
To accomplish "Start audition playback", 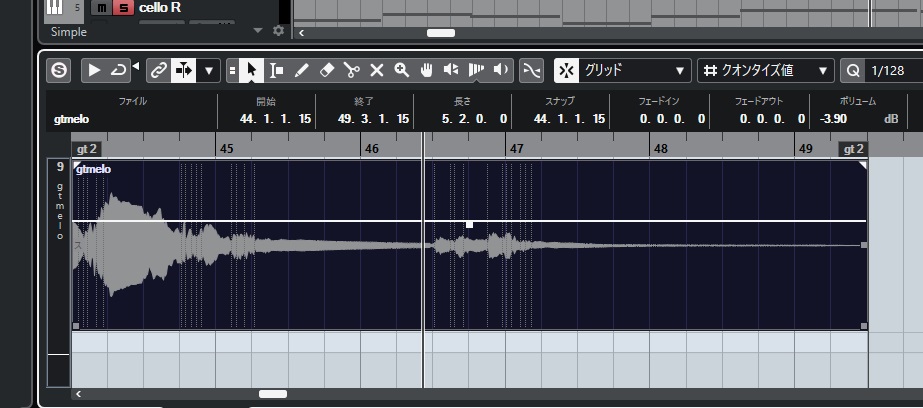I will click(x=94, y=70).
